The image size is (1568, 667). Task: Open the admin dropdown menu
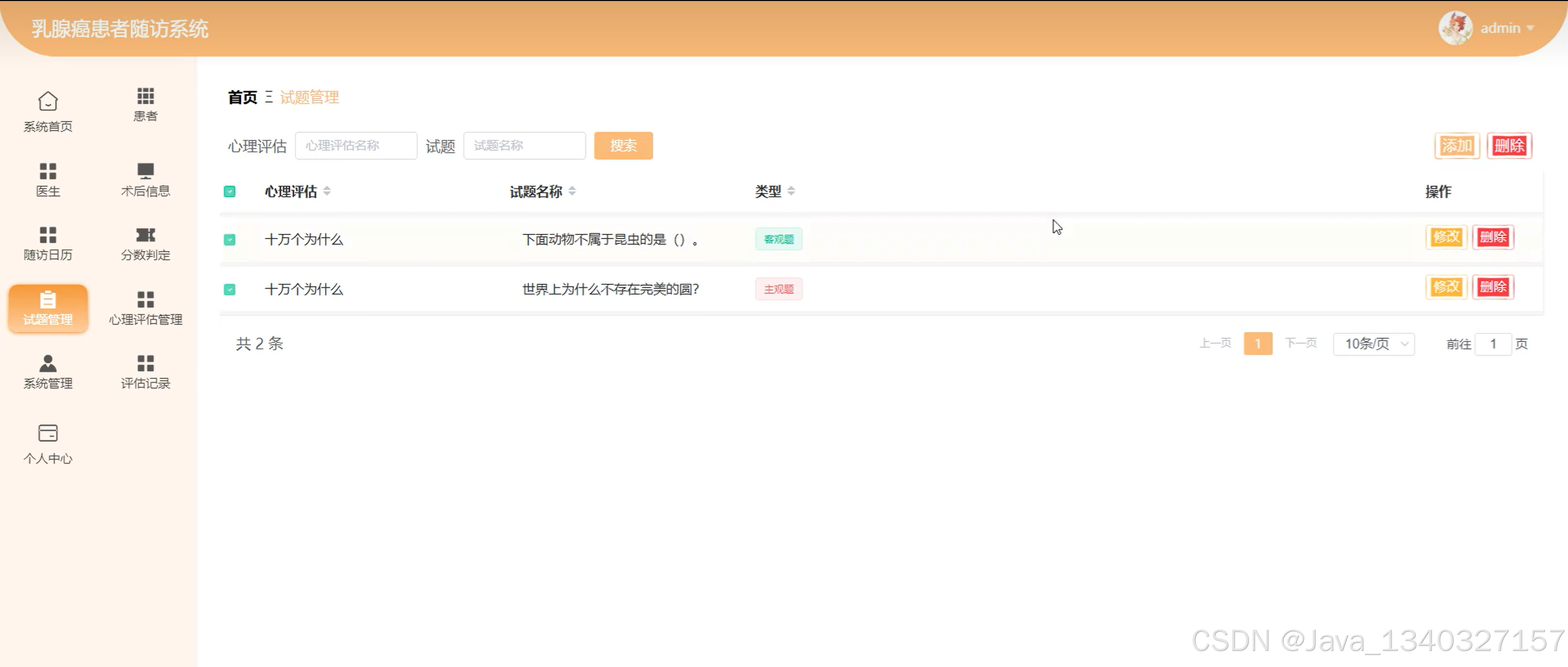(1507, 28)
